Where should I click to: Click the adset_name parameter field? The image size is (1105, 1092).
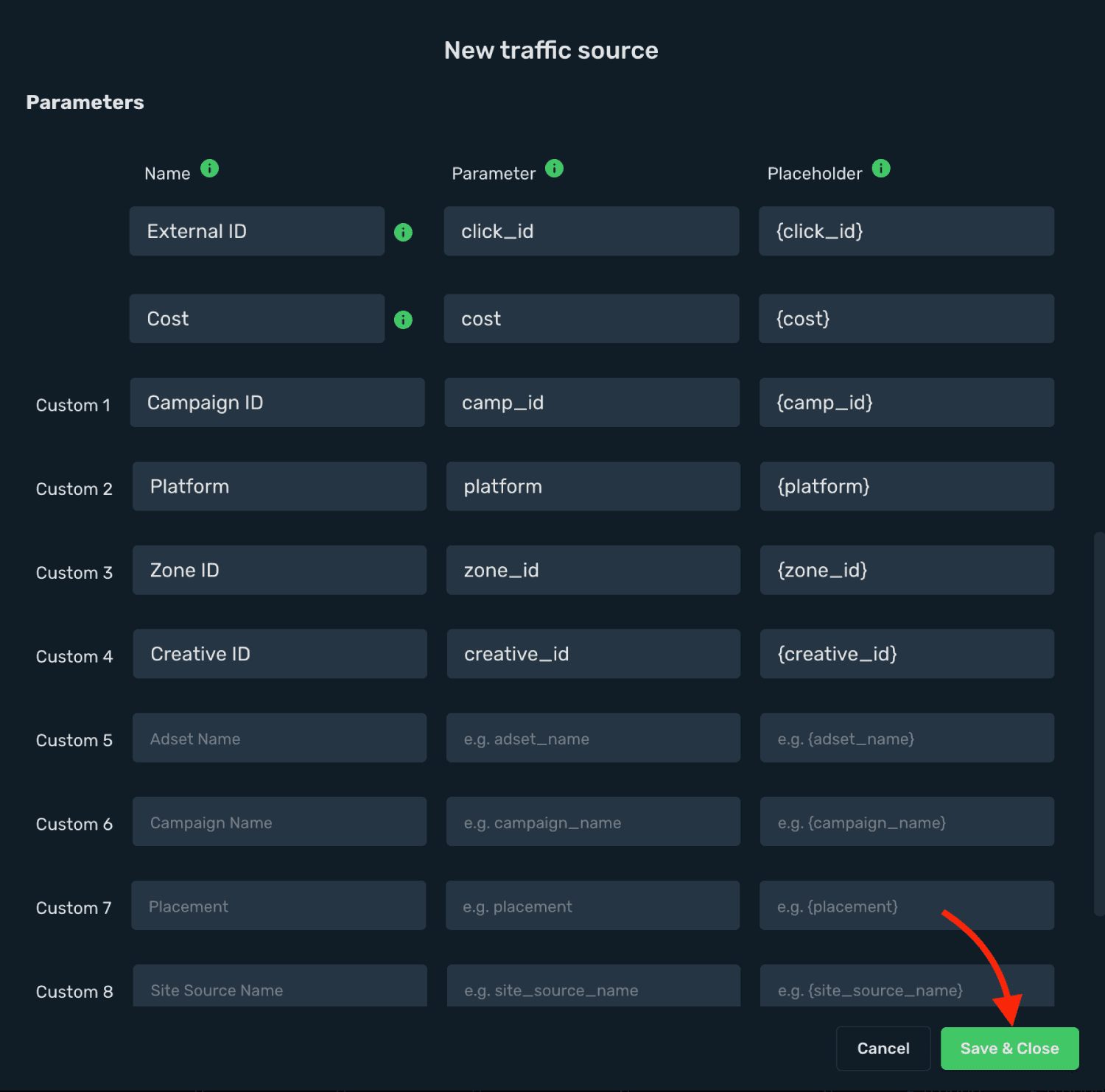[x=594, y=738]
